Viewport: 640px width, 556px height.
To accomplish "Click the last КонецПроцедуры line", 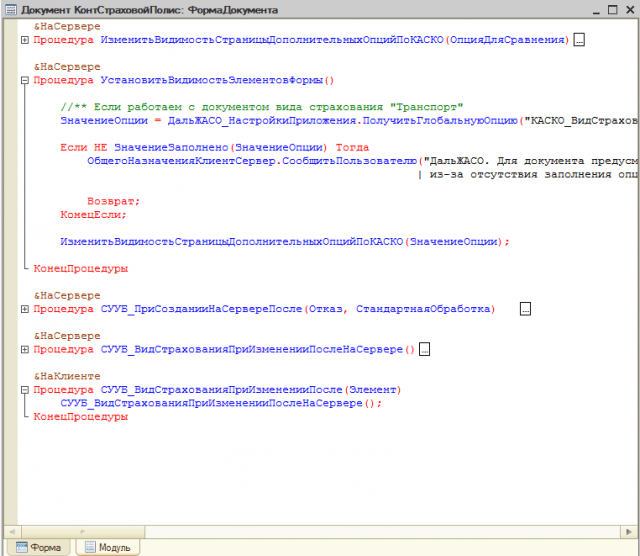I will point(81,417).
